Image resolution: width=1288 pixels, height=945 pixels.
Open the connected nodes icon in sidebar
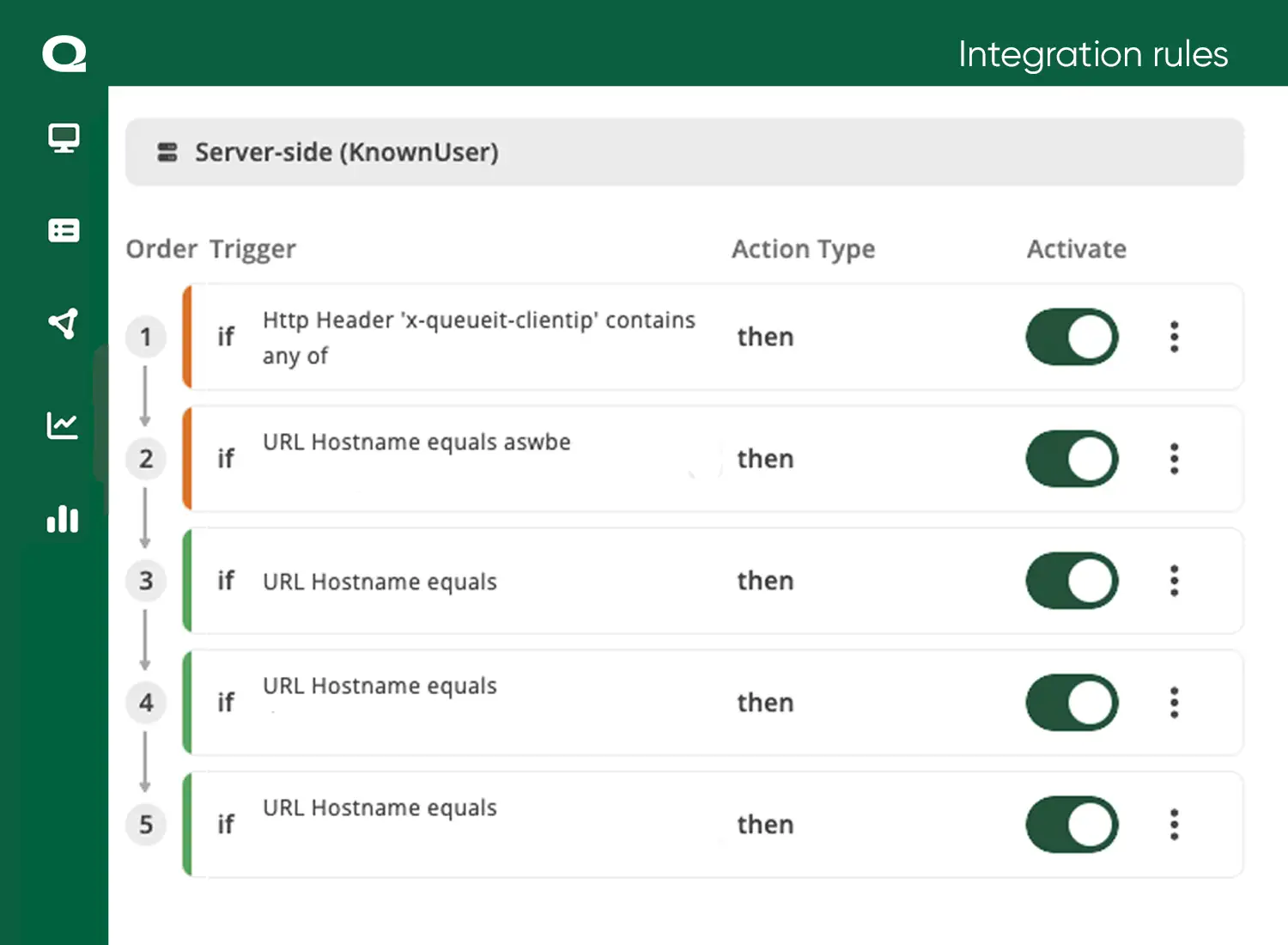tap(64, 323)
